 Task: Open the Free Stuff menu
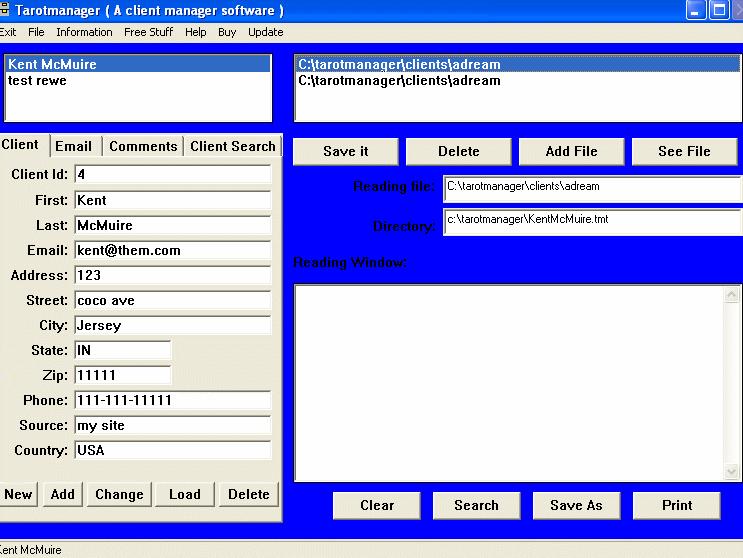[x=148, y=32]
